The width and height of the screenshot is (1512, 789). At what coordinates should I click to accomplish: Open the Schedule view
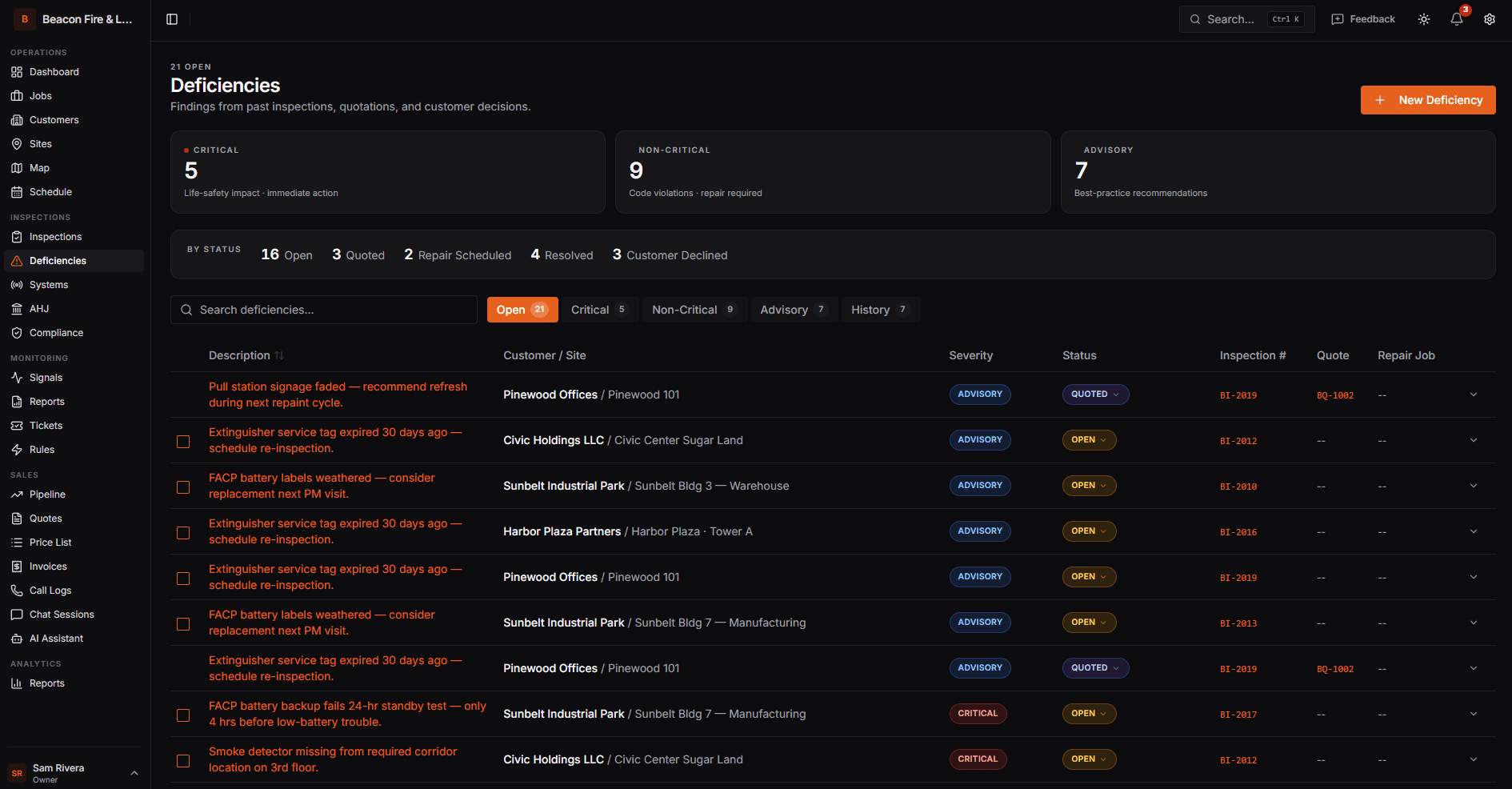click(50, 191)
